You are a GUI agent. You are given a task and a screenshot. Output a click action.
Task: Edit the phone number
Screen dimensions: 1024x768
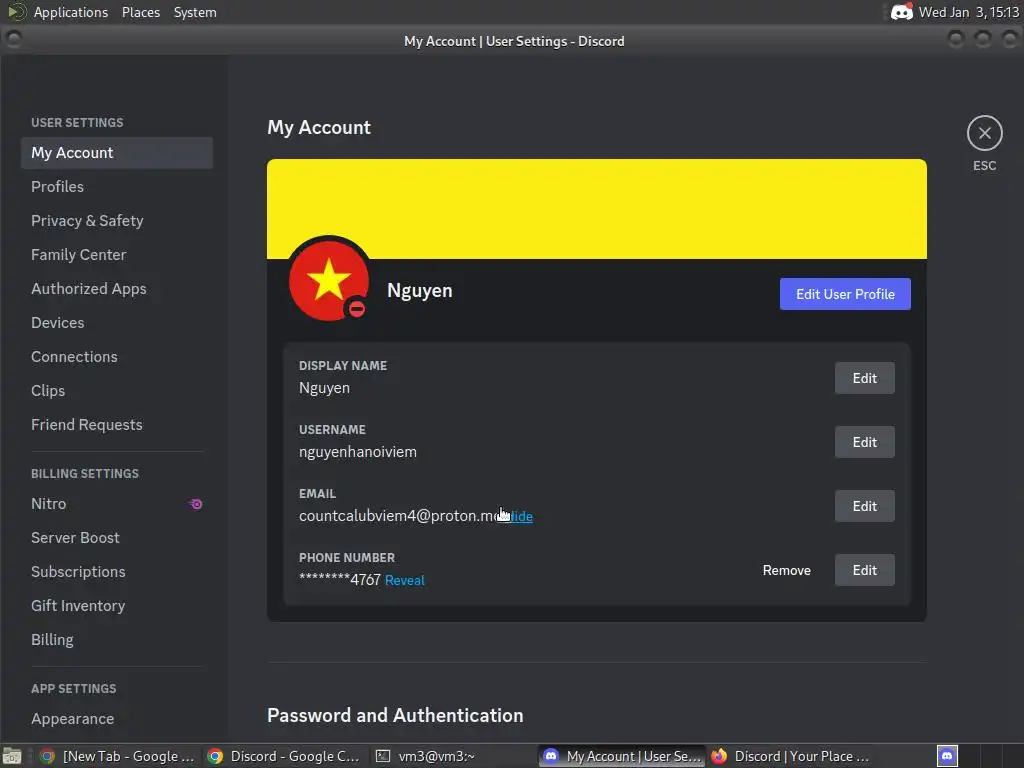coord(865,570)
